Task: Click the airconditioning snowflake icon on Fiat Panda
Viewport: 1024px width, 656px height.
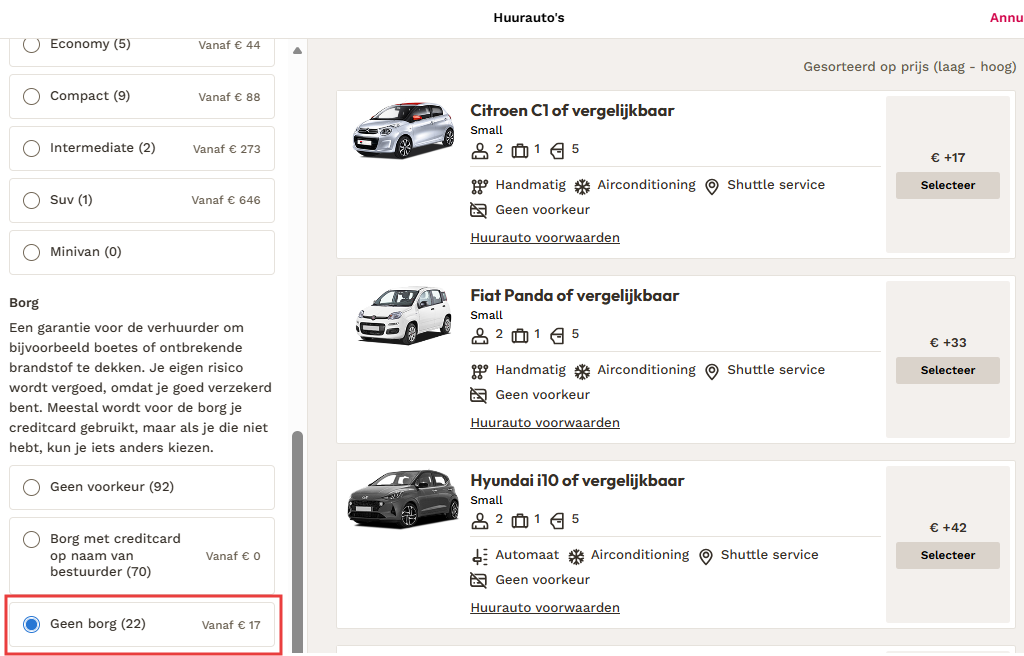Action: click(582, 372)
